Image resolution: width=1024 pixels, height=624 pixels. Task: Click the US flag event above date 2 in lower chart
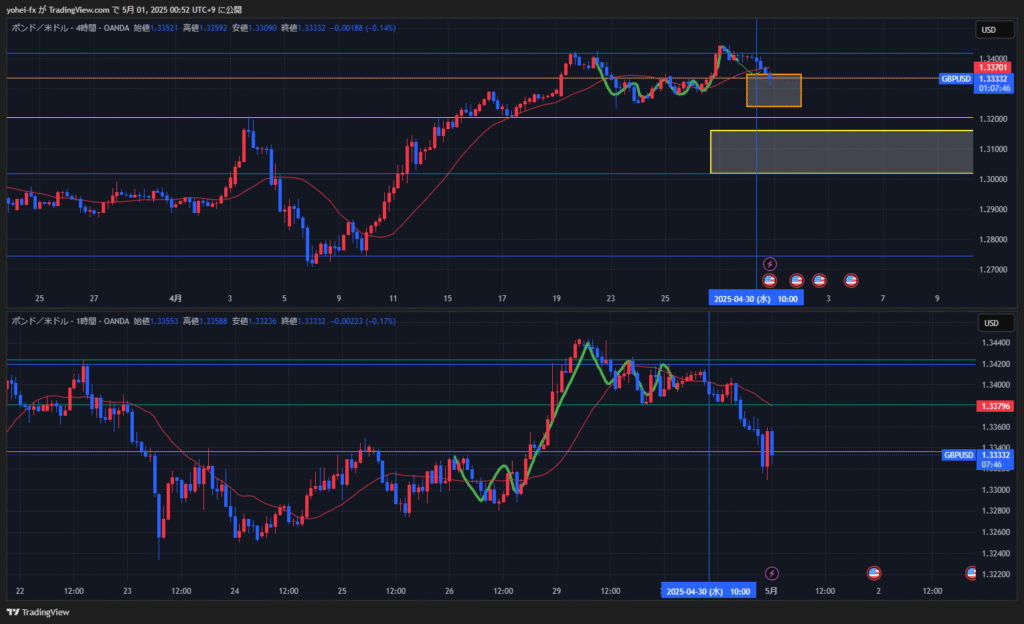click(x=874, y=573)
